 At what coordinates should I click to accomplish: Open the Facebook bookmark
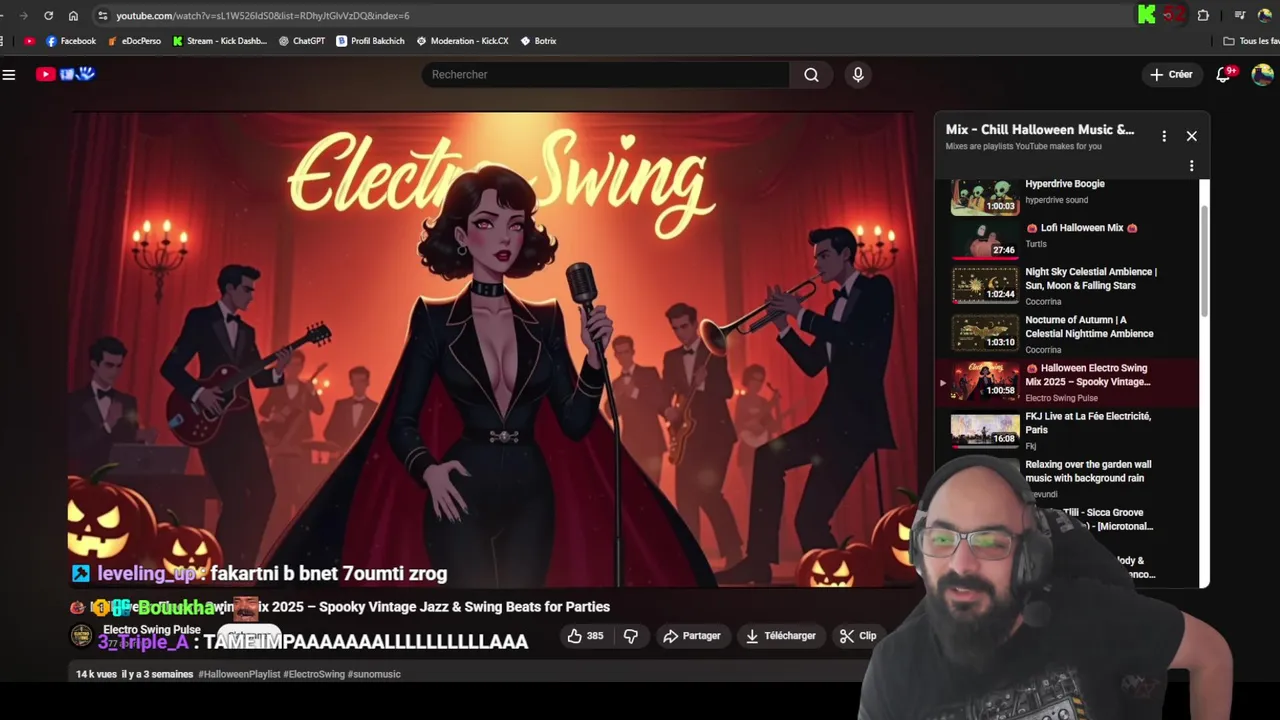click(x=71, y=41)
